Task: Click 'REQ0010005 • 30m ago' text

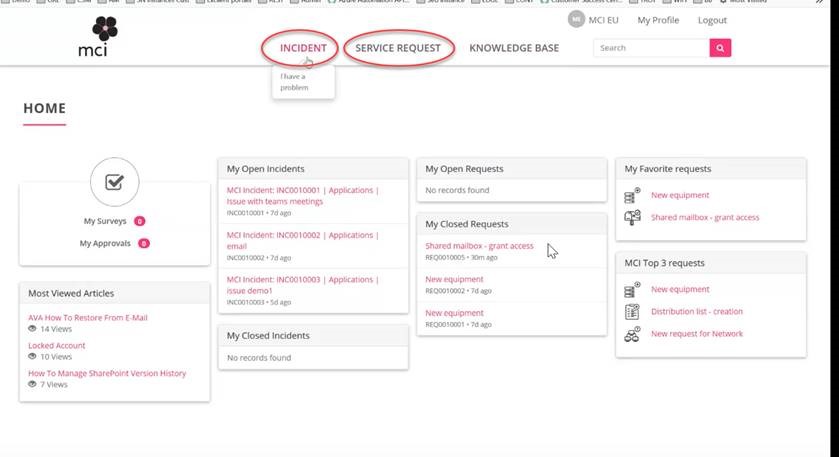Action: coord(461,257)
